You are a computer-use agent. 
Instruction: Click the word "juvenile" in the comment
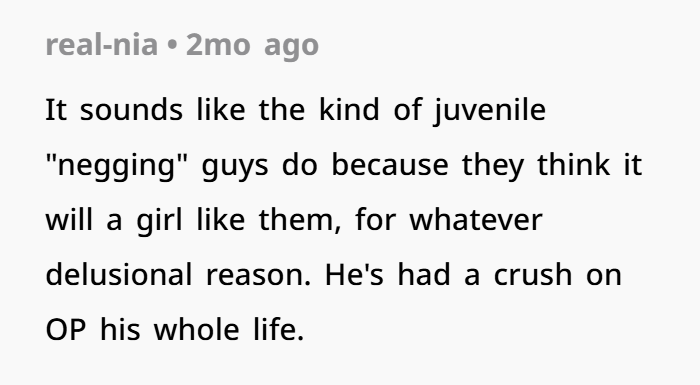point(490,111)
